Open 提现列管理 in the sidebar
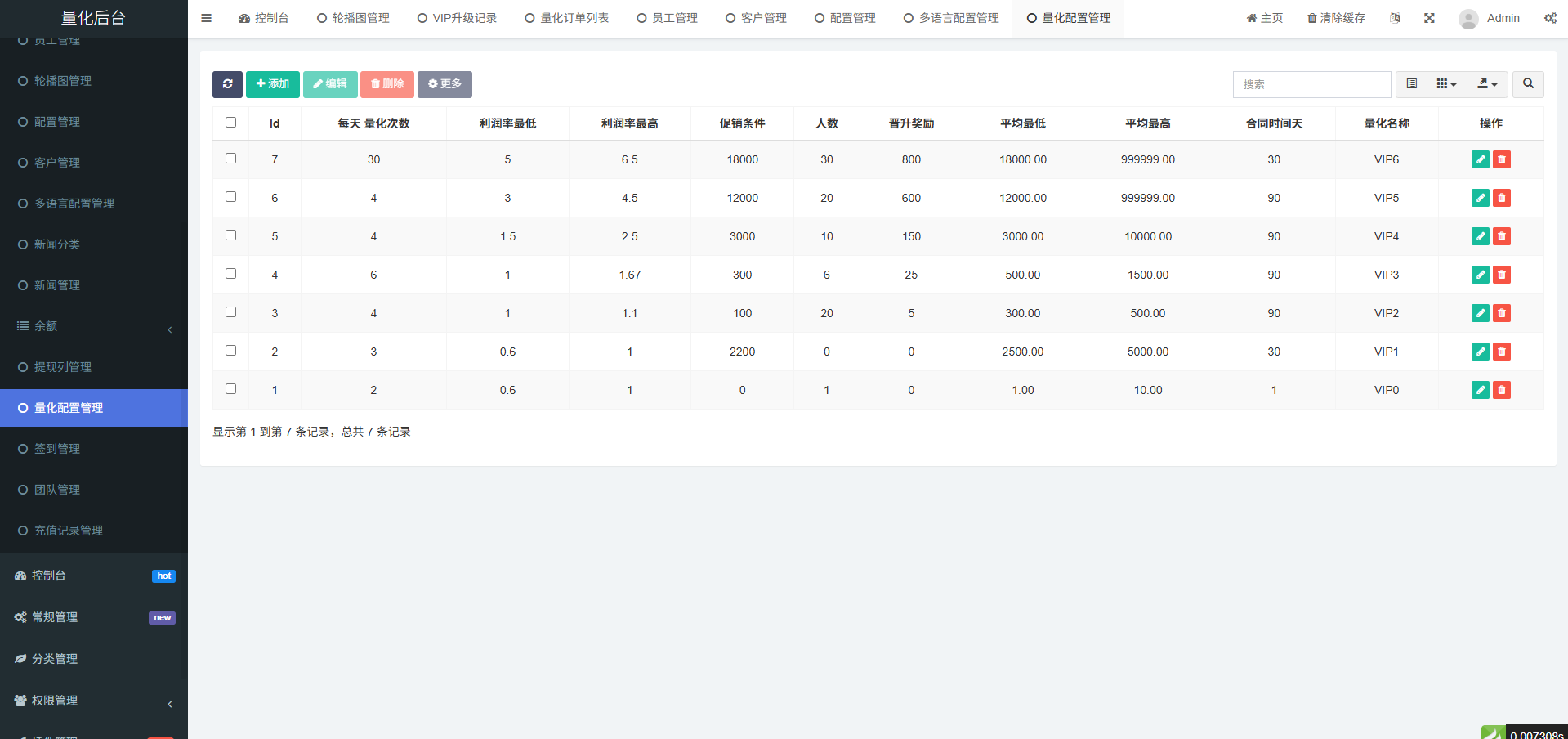 [94, 367]
